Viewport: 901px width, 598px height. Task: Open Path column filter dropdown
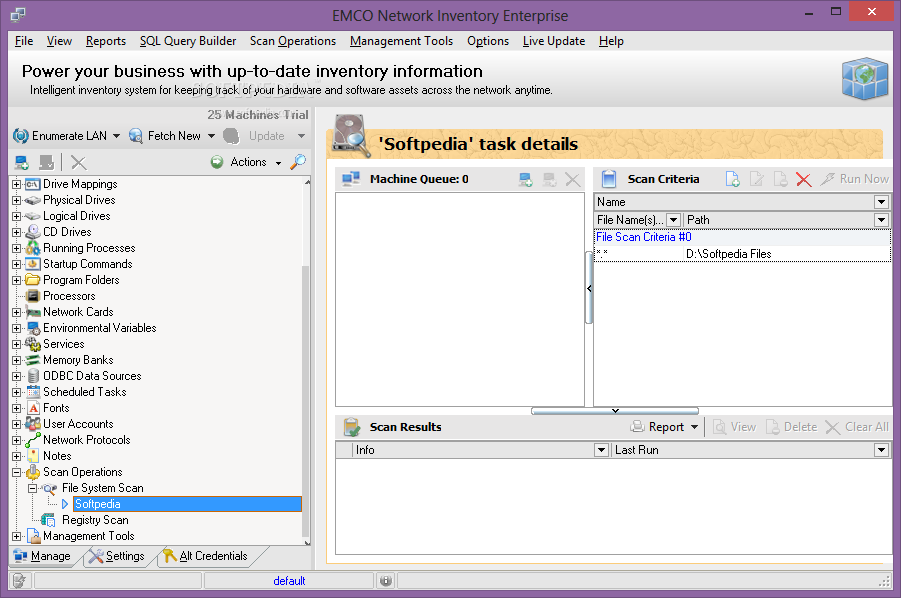[x=881, y=220]
